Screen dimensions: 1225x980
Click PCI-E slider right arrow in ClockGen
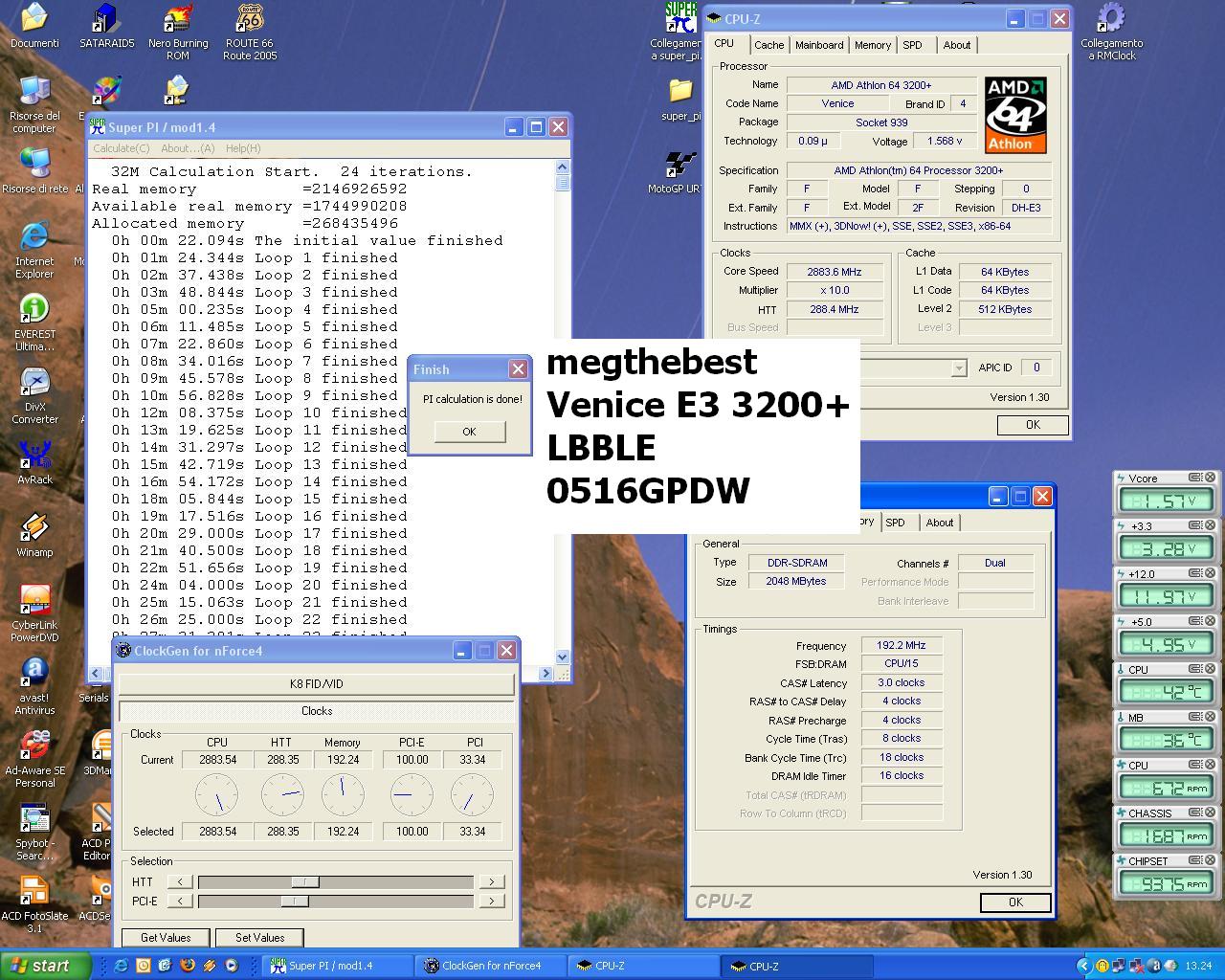click(x=491, y=902)
